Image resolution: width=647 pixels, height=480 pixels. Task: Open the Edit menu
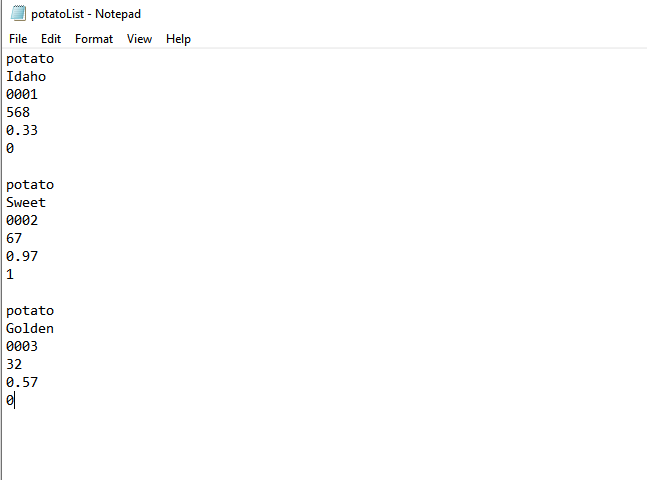coord(51,39)
